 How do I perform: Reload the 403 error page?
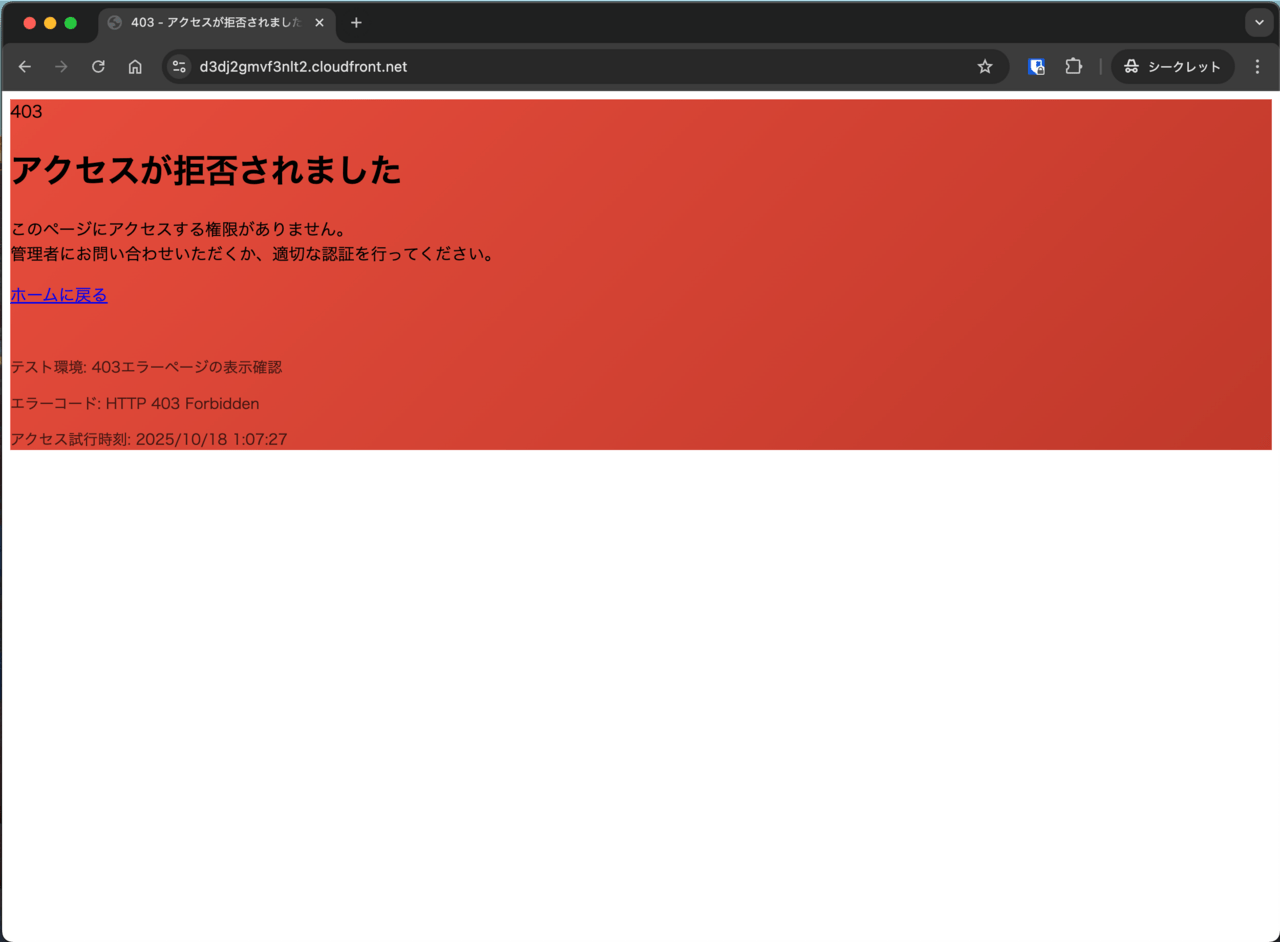(98, 67)
